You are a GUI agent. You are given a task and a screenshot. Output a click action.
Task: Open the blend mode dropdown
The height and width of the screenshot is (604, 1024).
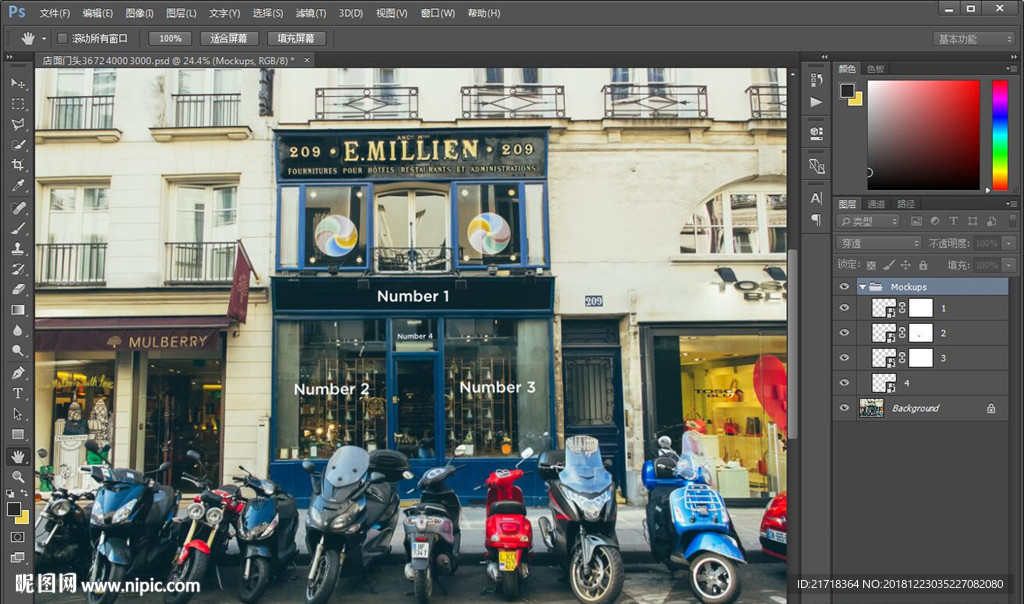879,243
